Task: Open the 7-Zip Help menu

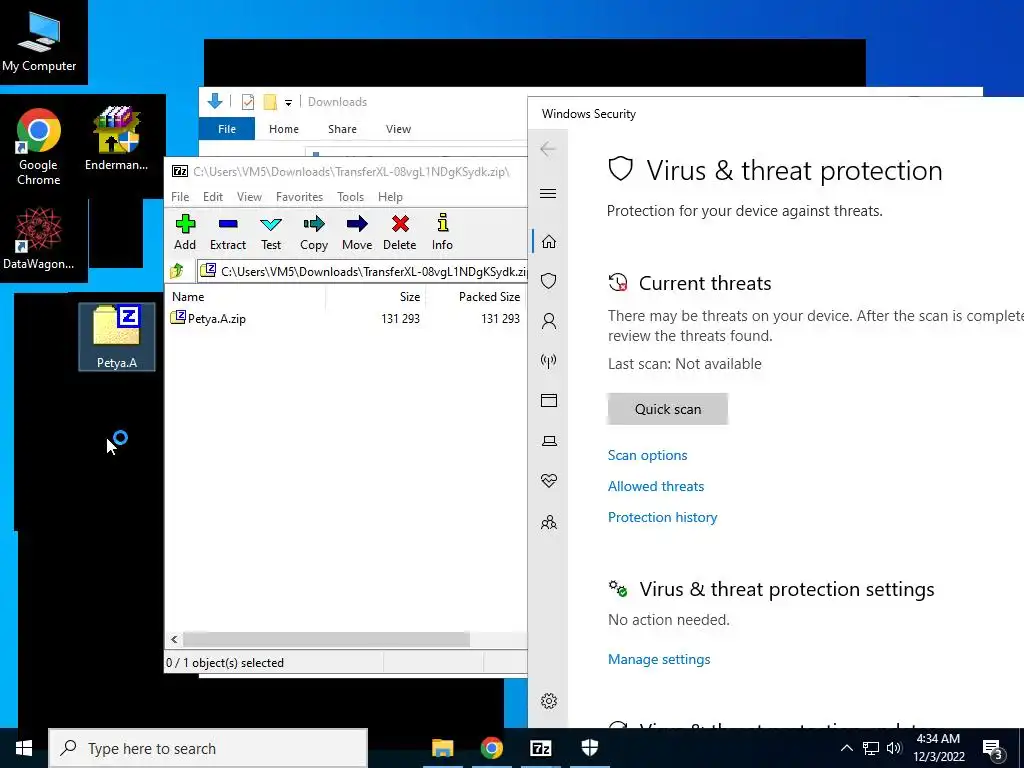Action: point(390,197)
